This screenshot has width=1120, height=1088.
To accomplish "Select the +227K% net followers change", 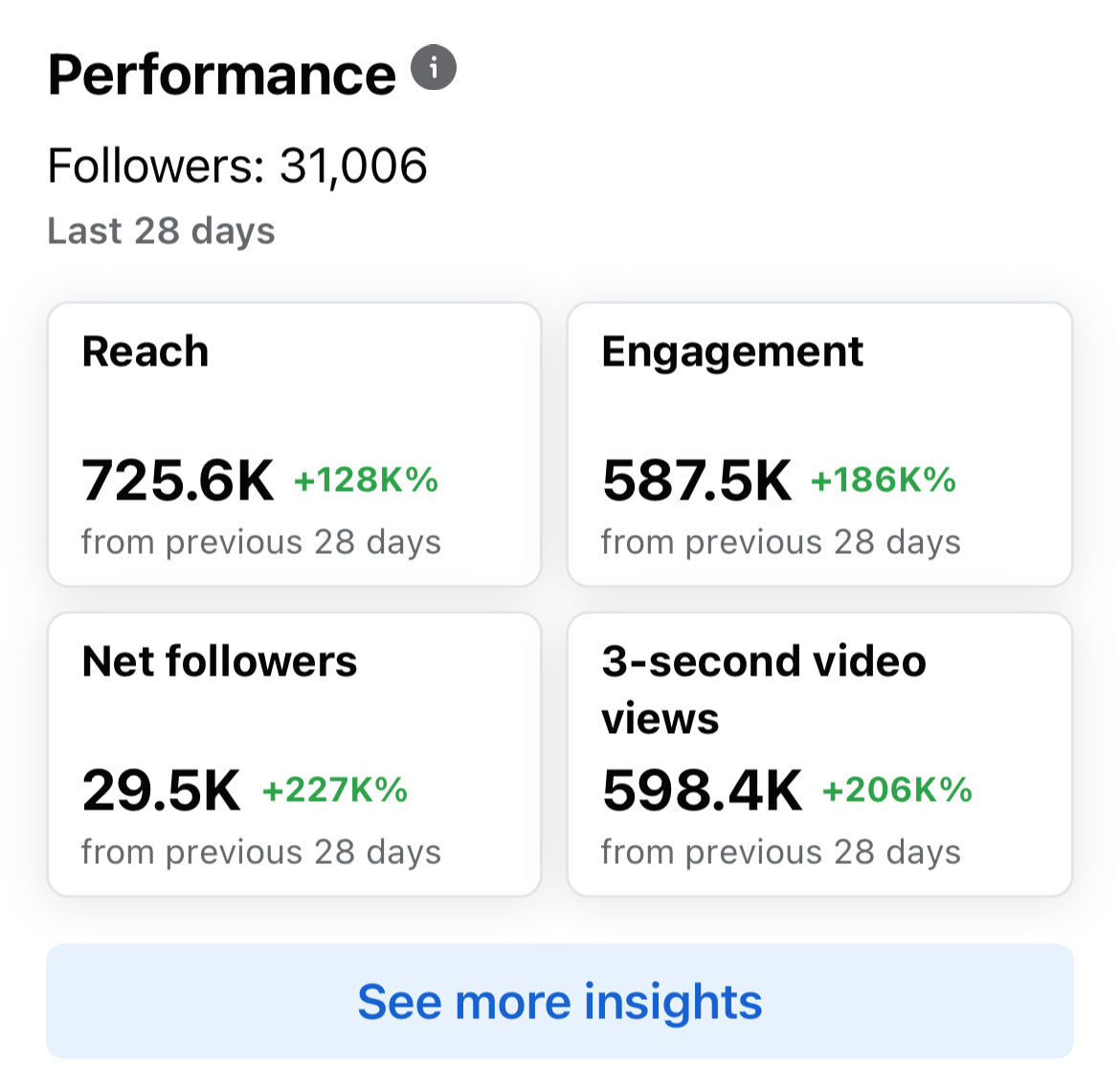I will (335, 789).
